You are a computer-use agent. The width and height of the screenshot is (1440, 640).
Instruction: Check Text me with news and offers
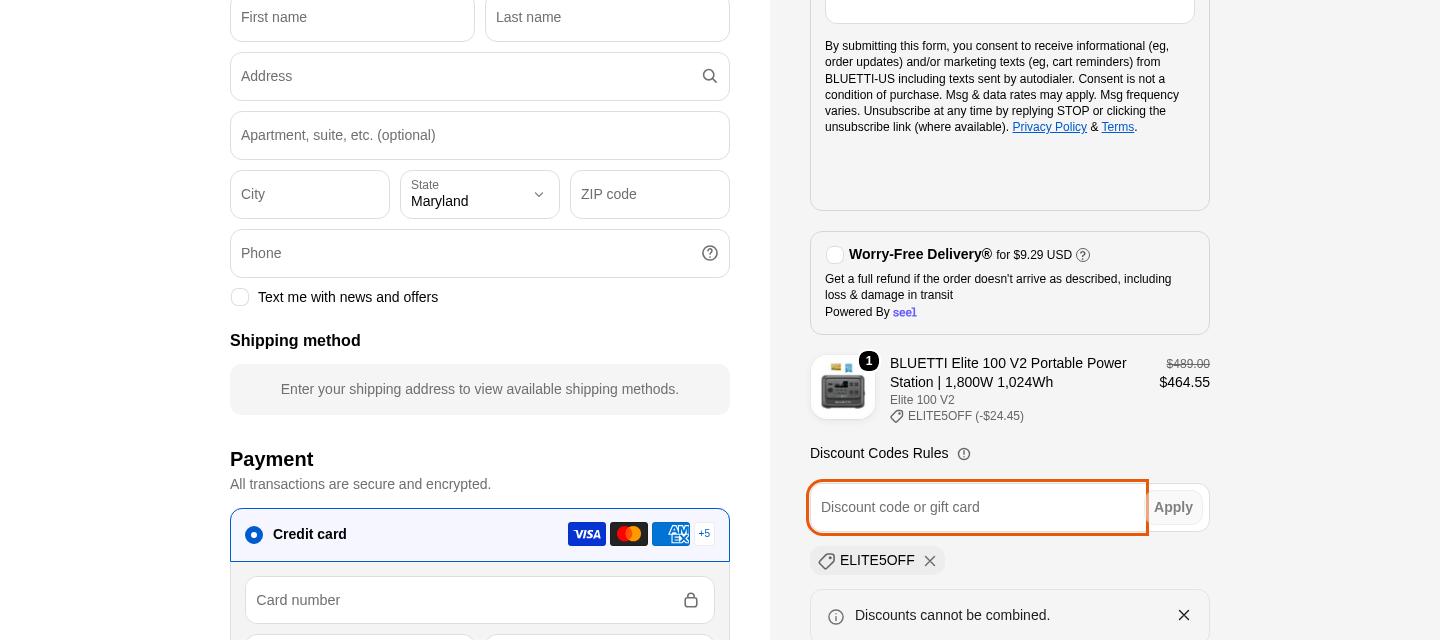(240, 297)
